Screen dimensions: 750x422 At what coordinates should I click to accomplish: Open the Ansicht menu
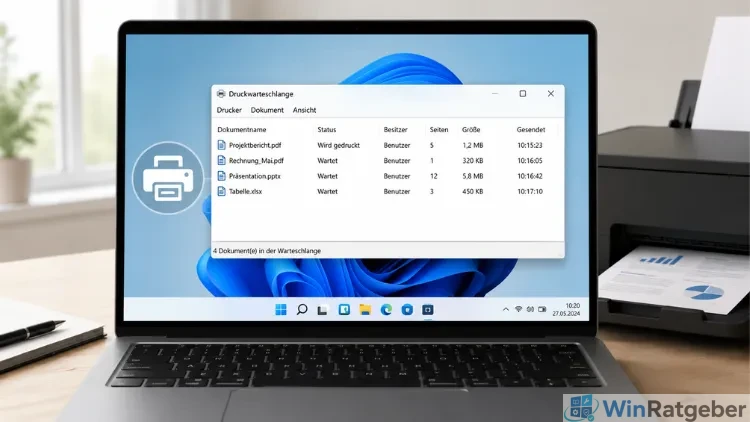point(304,110)
